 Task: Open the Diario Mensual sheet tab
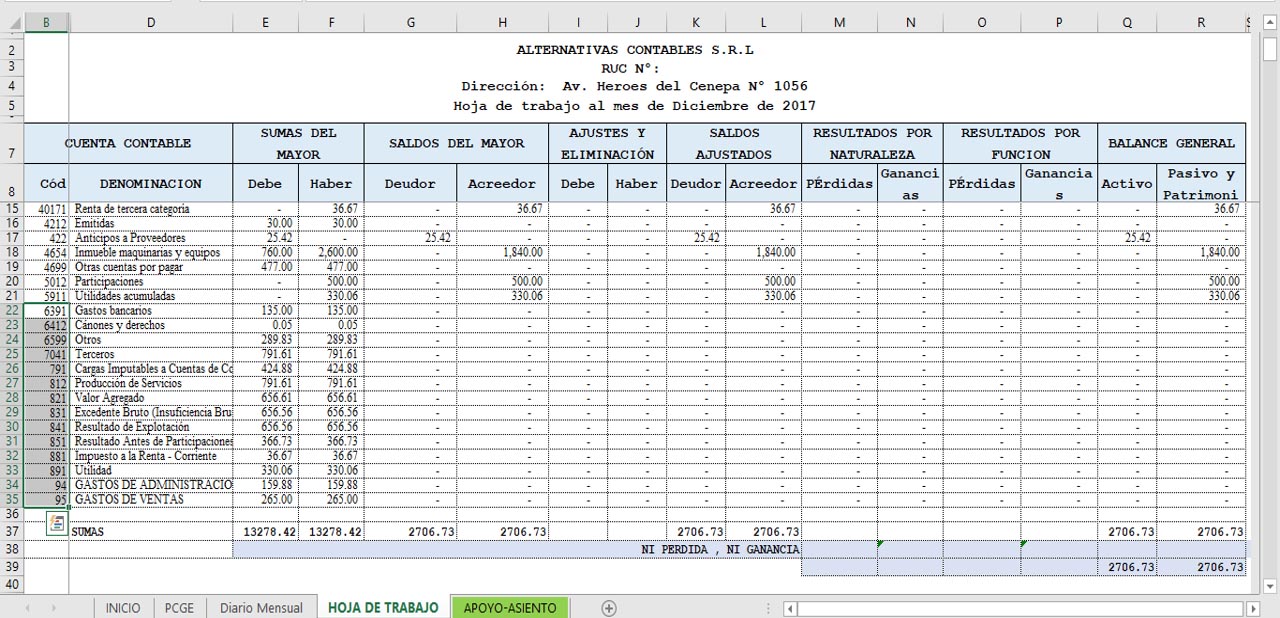(x=260, y=608)
